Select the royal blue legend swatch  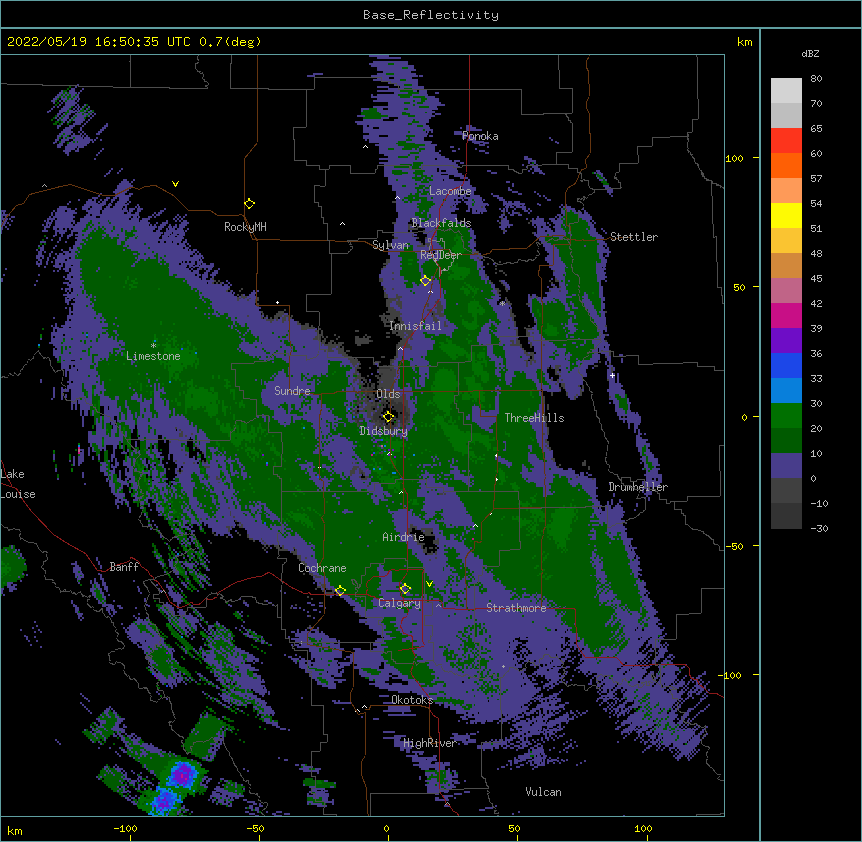(786, 365)
